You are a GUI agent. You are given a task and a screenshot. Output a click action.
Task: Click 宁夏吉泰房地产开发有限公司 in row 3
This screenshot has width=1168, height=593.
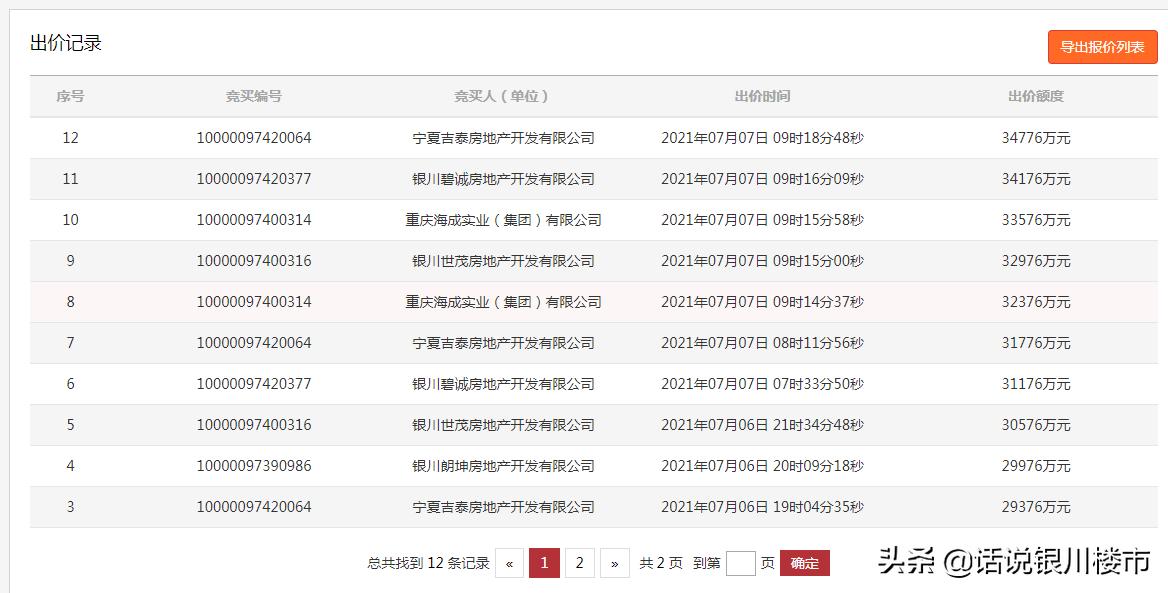504,507
